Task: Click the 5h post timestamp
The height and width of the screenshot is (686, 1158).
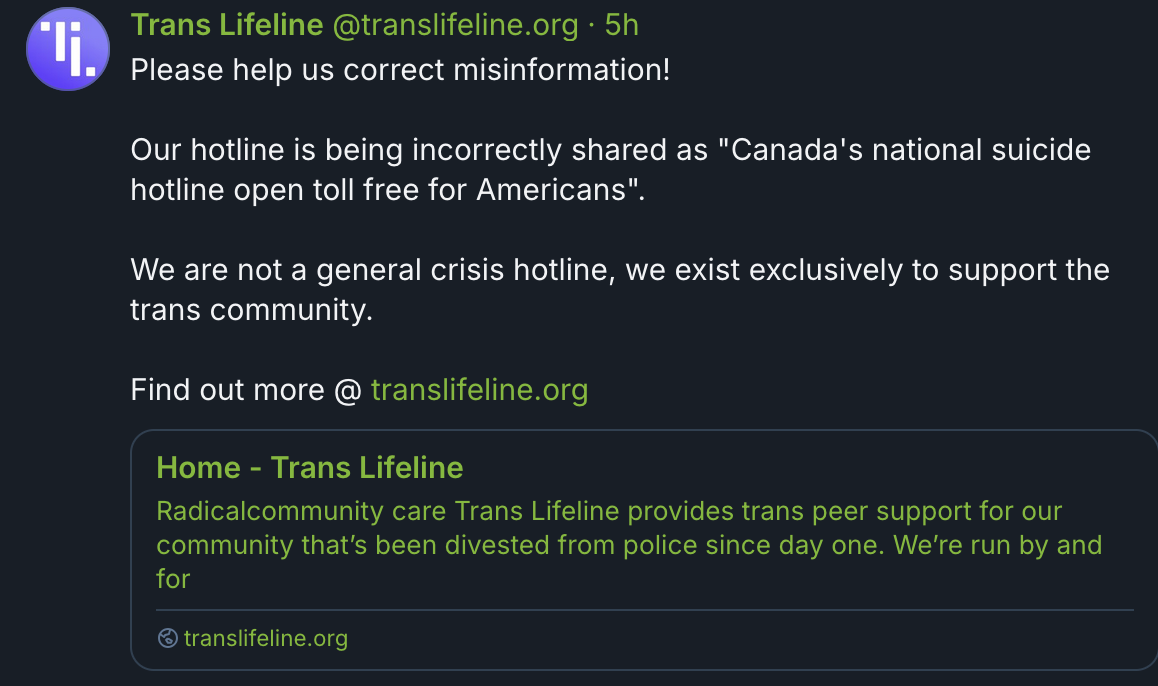Action: (x=622, y=25)
